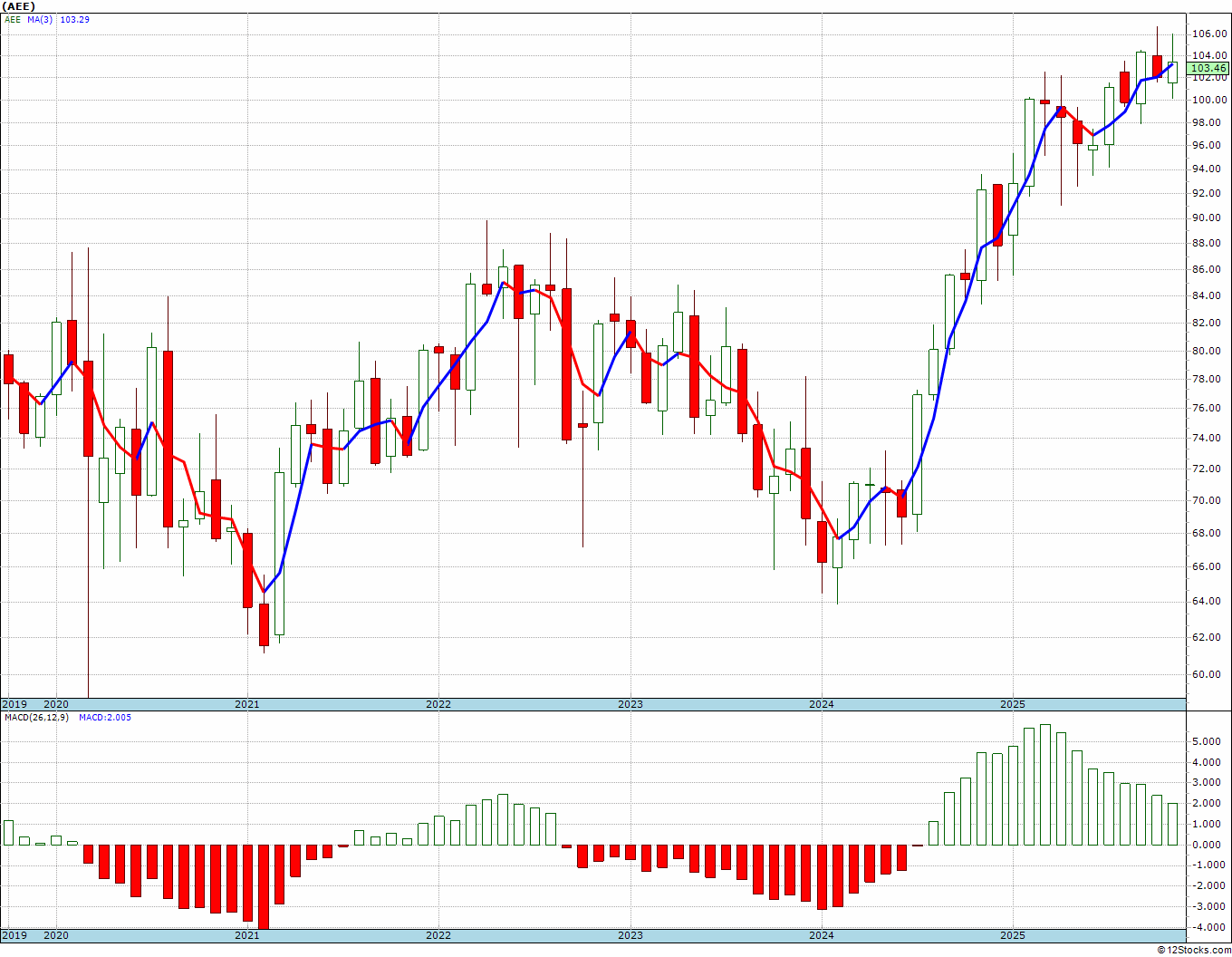Image resolution: width=1232 pixels, height=957 pixels.
Task: Click the (AEE) ticker title
Action: [20, 6]
